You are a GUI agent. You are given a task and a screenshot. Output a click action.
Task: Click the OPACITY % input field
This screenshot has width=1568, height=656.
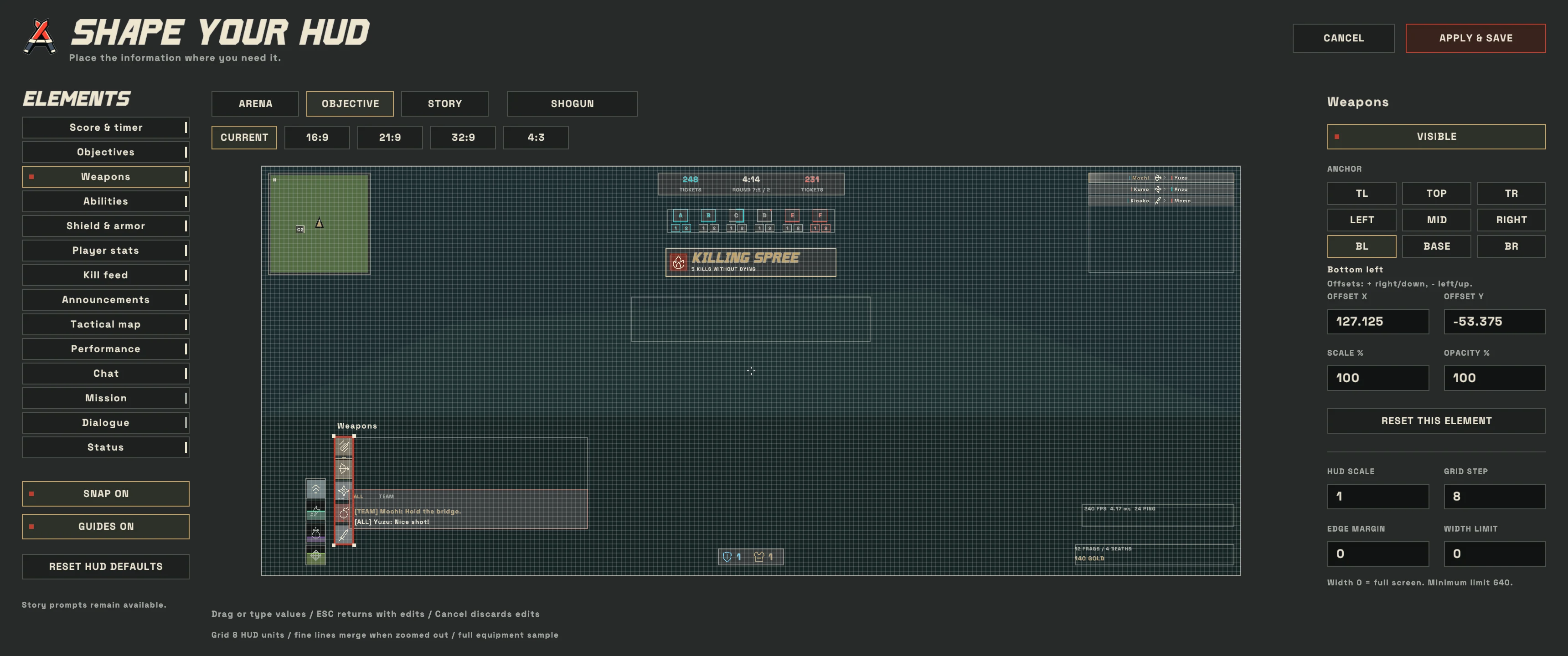(1494, 378)
